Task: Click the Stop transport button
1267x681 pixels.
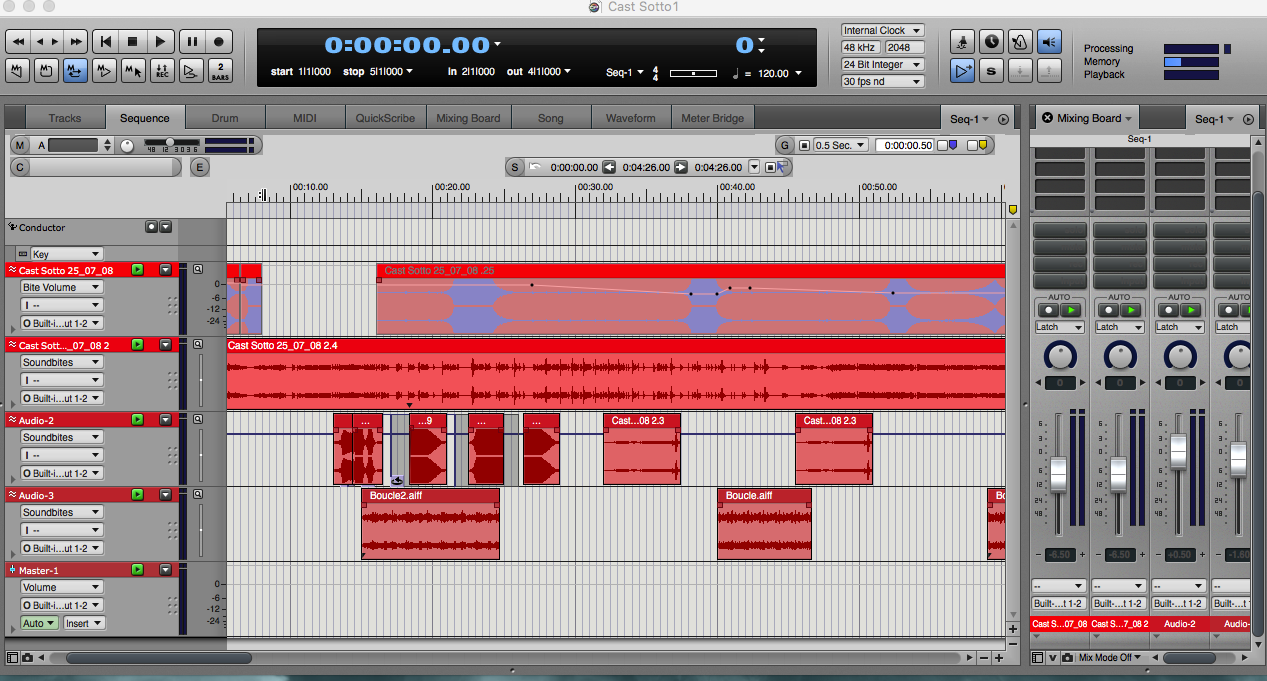Action: (132, 42)
